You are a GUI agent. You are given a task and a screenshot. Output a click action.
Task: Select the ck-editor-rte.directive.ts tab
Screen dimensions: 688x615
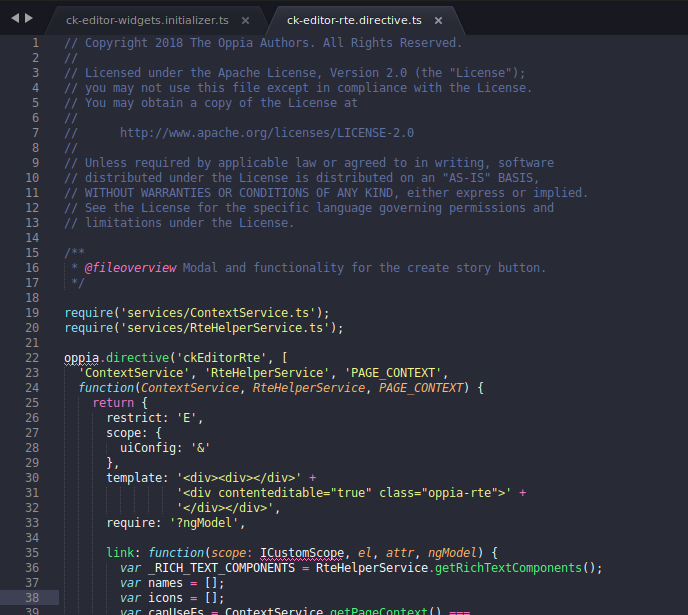pyautogui.click(x=354, y=20)
